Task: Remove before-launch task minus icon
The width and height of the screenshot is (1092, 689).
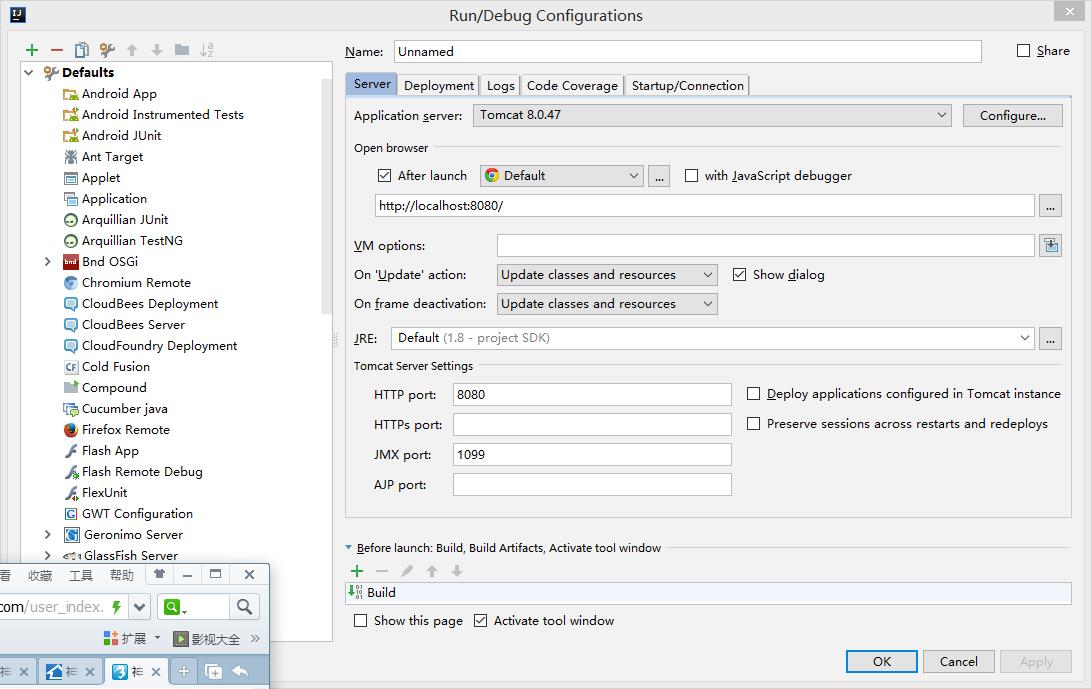Action: (x=382, y=571)
